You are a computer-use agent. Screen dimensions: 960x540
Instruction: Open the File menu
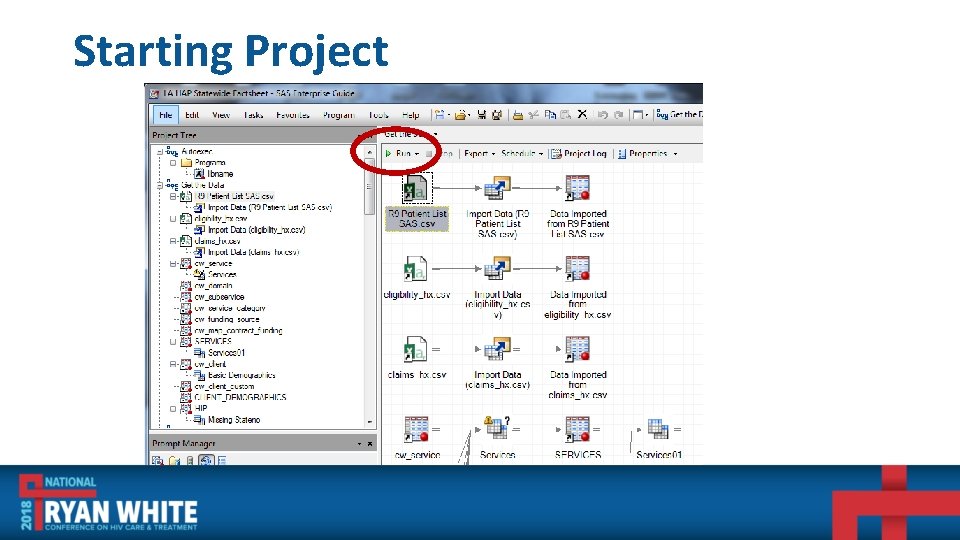pyautogui.click(x=165, y=115)
